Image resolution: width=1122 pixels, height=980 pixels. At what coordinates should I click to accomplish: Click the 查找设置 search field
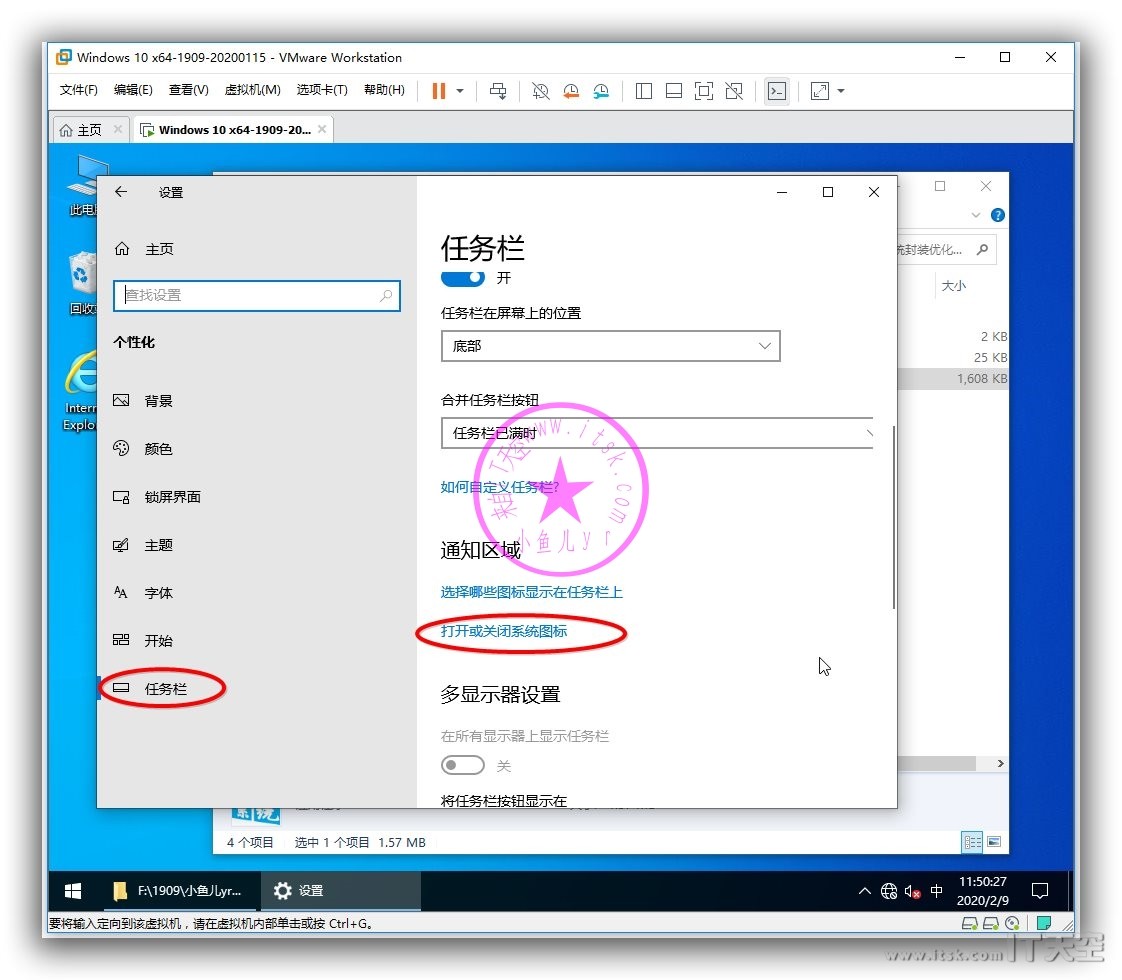coord(257,295)
